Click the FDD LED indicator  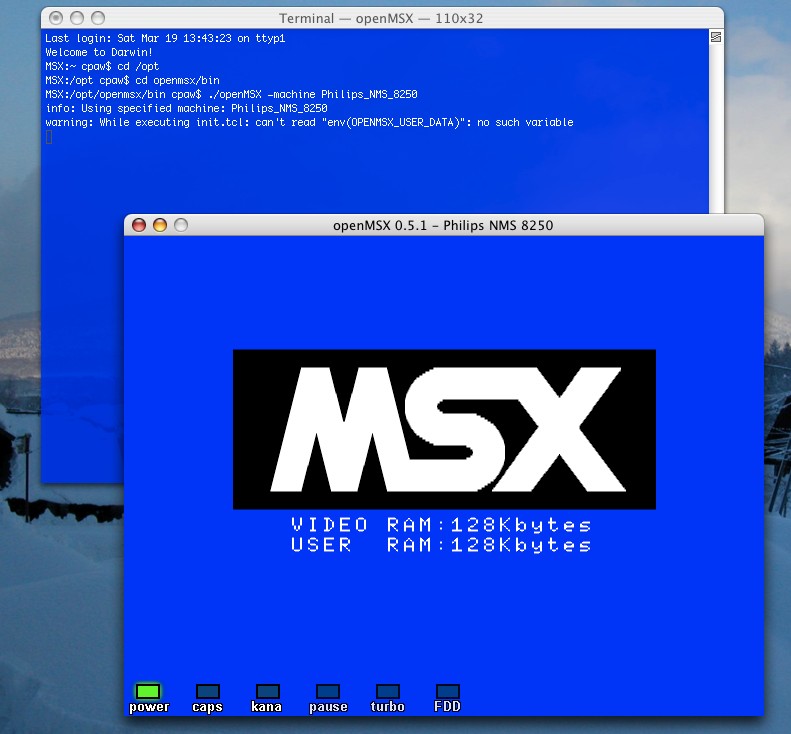tap(447, 691)
